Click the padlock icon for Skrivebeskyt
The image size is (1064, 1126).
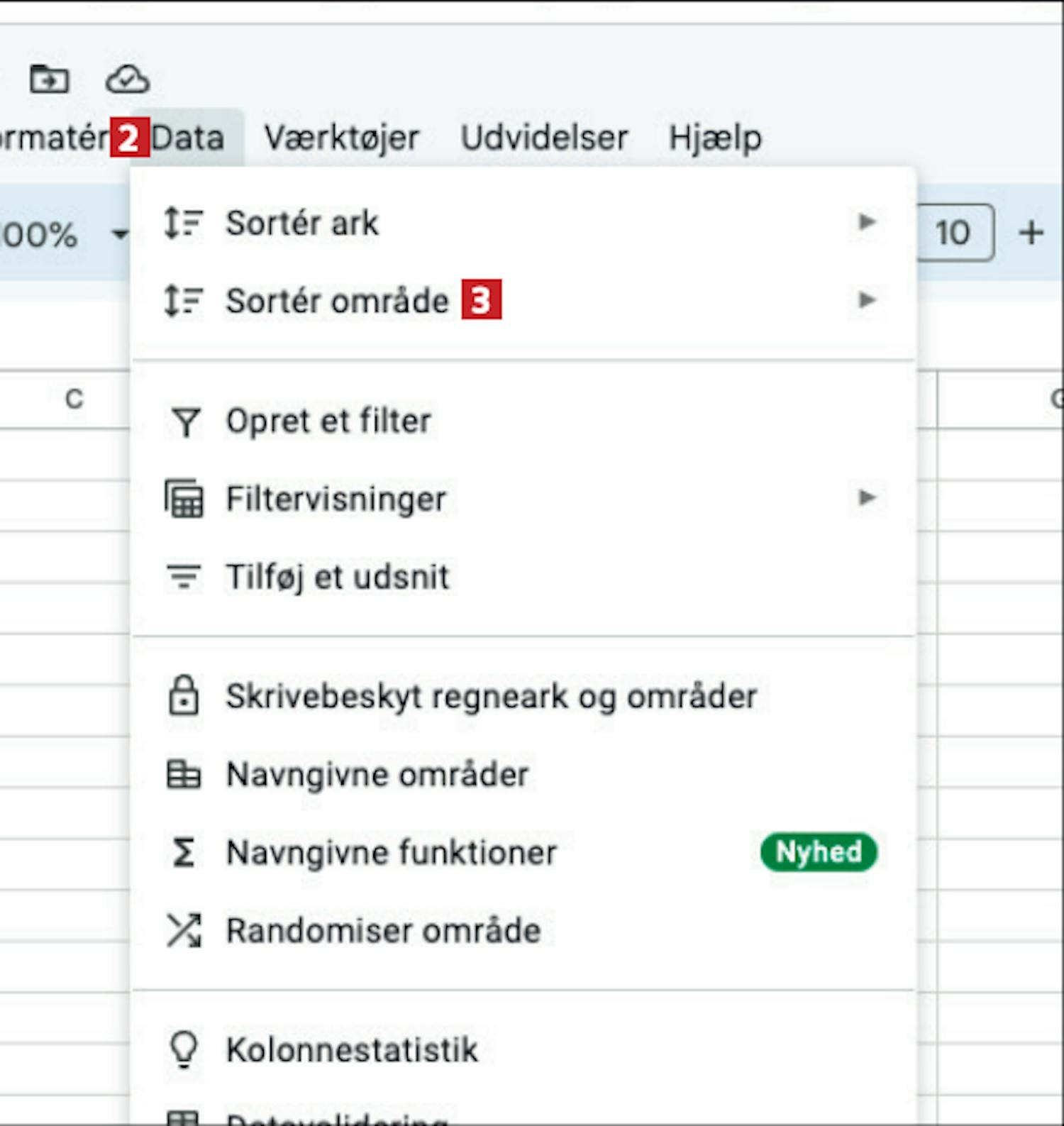point(184,695)
